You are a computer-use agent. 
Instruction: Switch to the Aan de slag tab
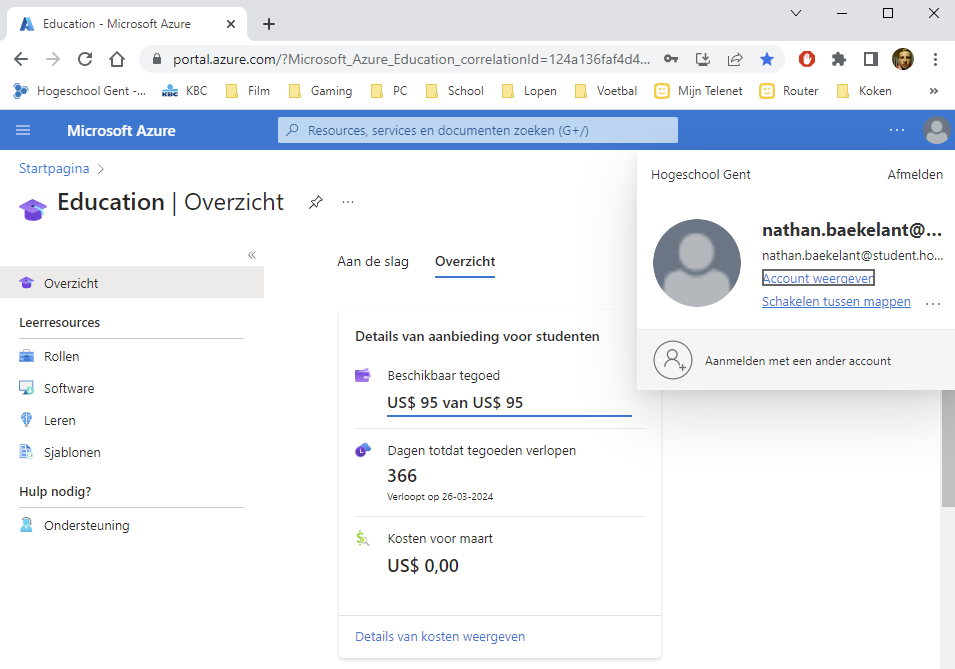pos(373,261)
